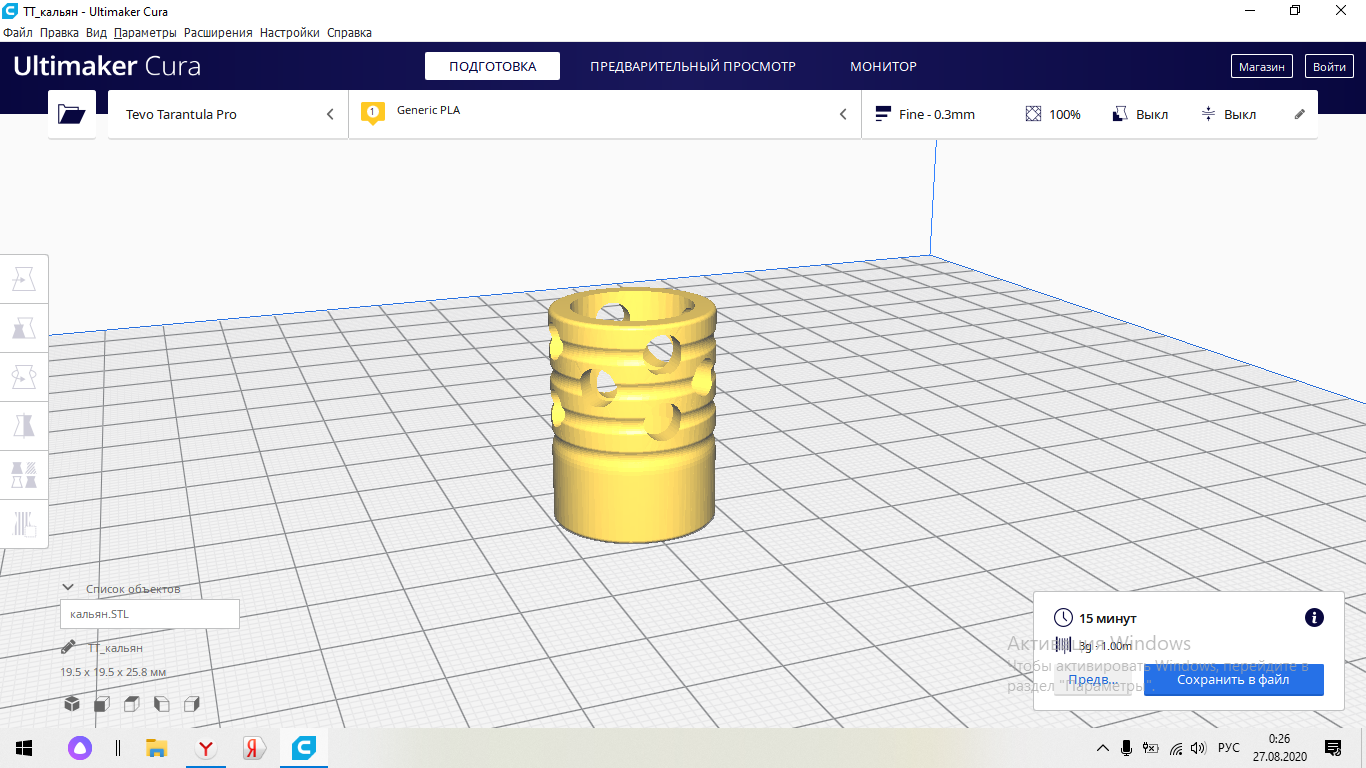Viewport: 1366px width, 768px height.
Task: Switch to ПРЕДВАРИТЕЛЬНЫЙ ПРОСМОТР tab
Action: (692, 67)
